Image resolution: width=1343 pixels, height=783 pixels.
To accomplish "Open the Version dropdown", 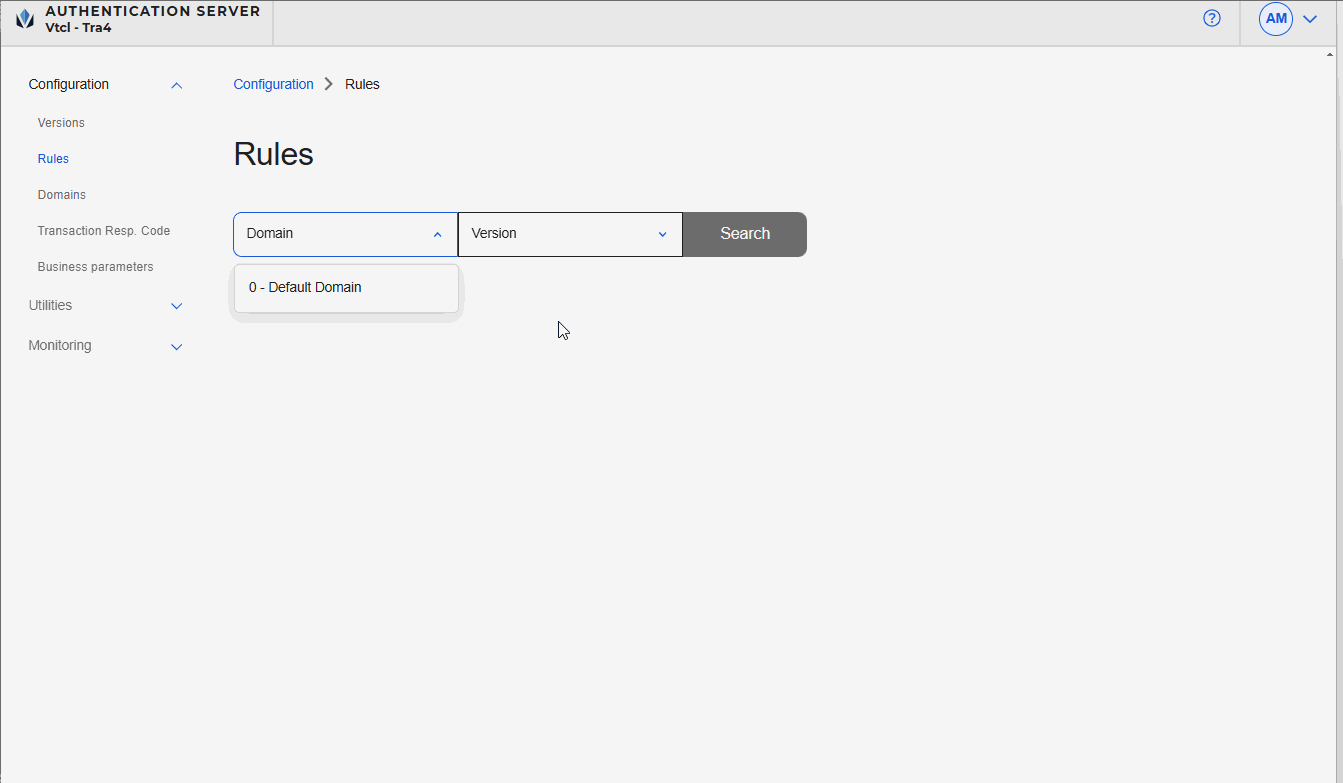I will 560,234.
